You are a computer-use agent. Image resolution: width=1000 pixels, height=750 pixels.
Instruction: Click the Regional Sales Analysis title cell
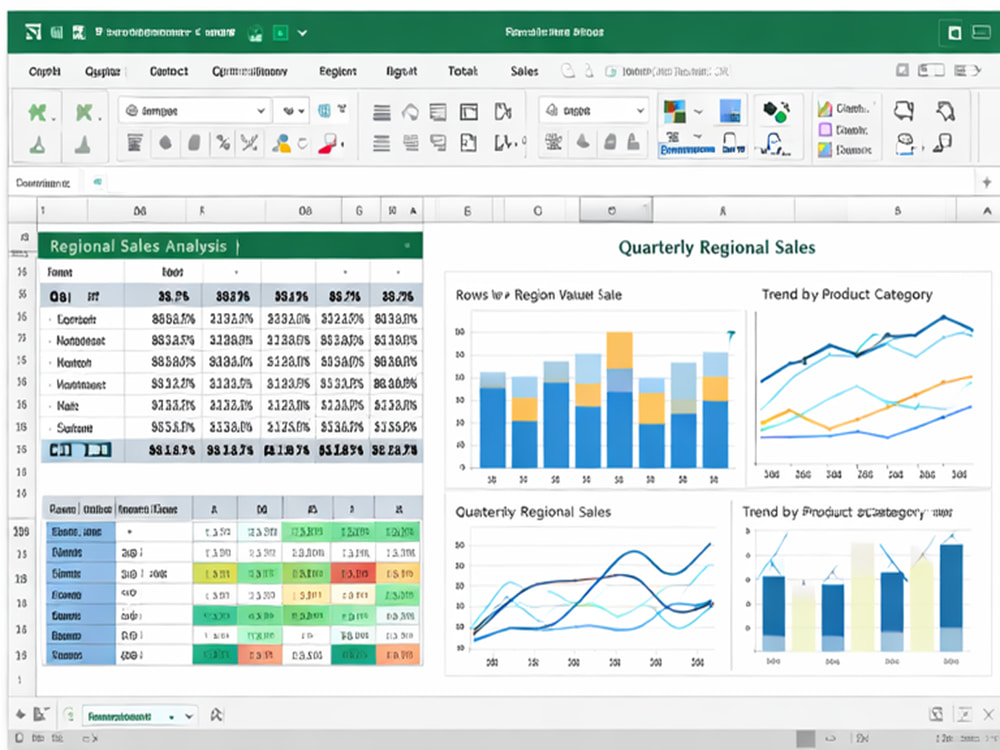tap(230, 246)
